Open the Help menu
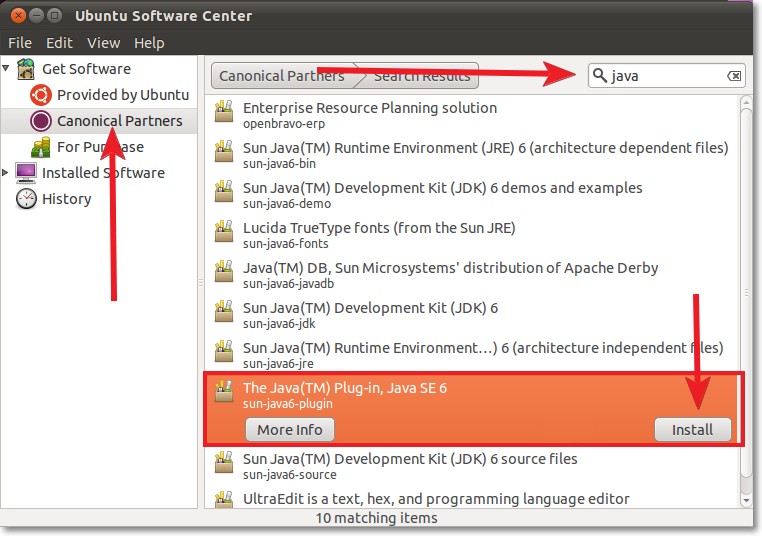This screenshot has height=536, width=762. [149, 43]
